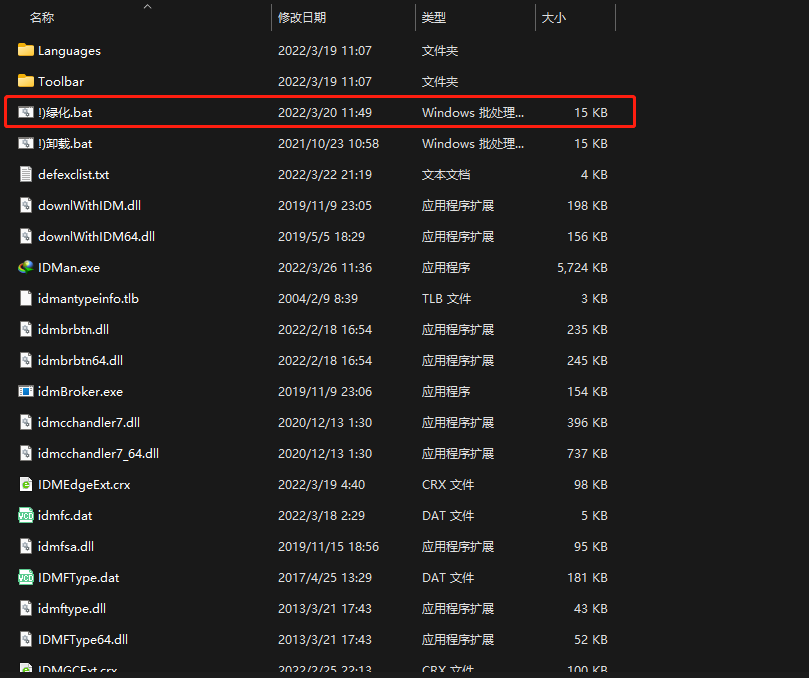Viewport: 809px width, 678px height.
Task: Select the file name idmfc.dat
Action: (x=65, y=515)
